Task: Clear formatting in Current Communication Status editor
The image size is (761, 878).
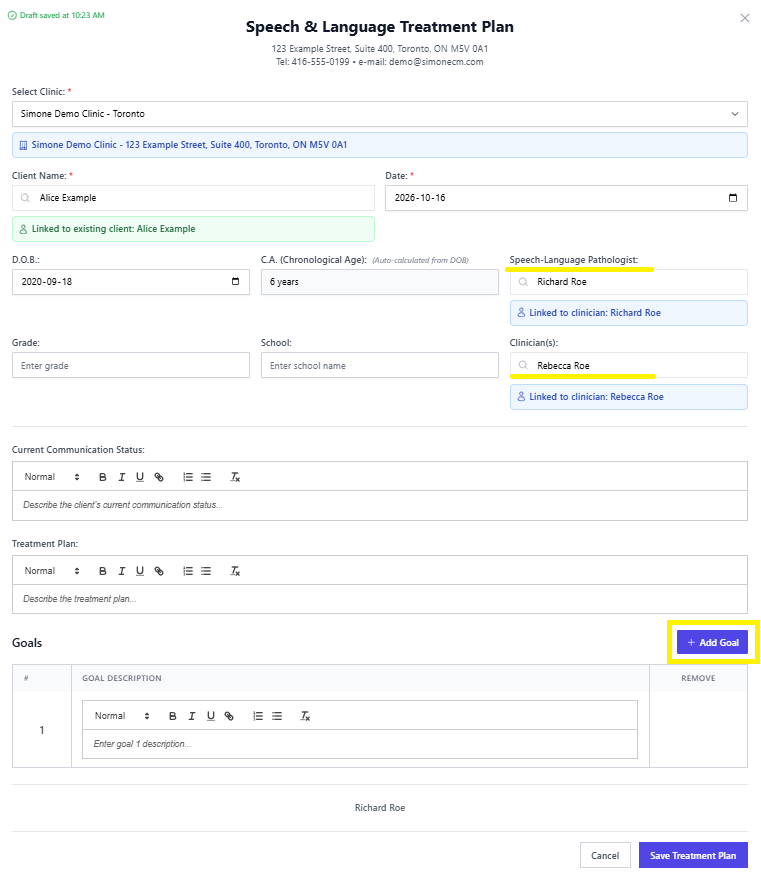Action: pos(235,477)
